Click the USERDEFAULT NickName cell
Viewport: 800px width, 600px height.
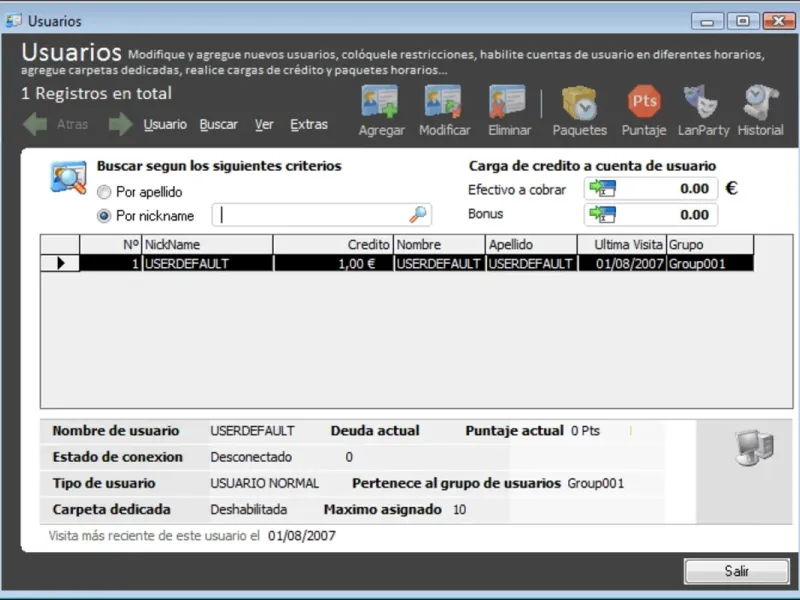(x=208, y=263)
